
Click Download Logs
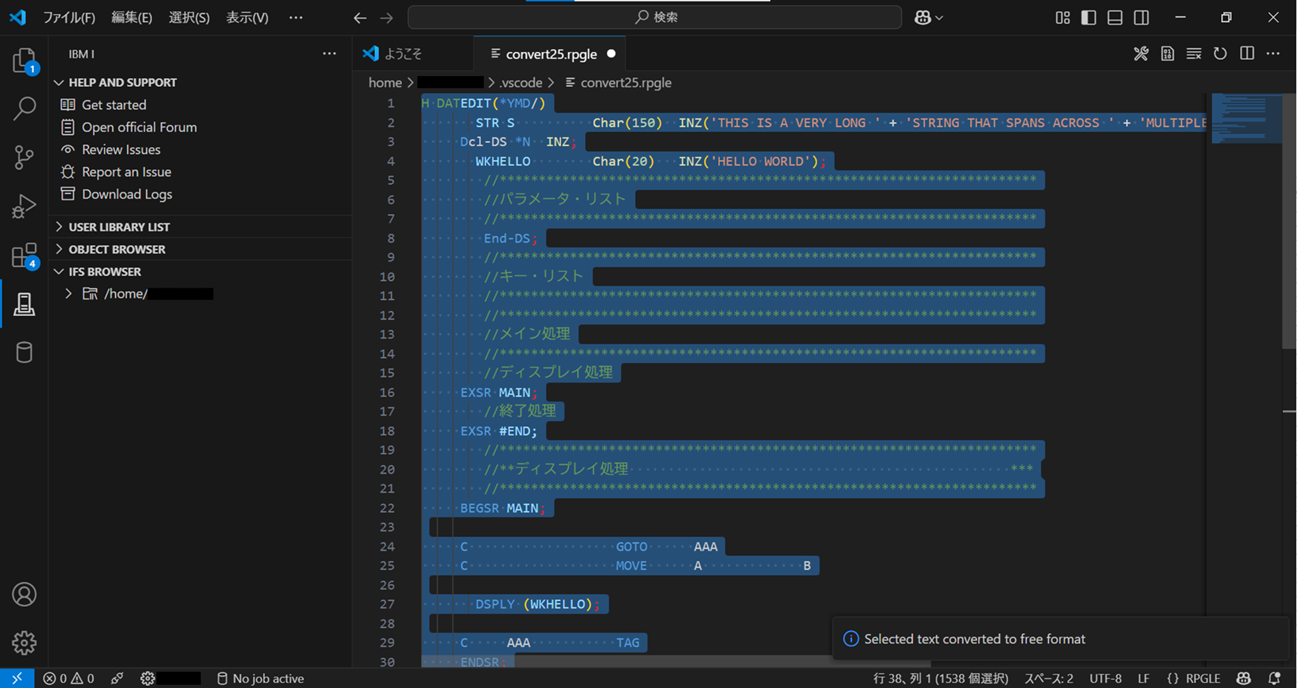click(x=127, y=194)
